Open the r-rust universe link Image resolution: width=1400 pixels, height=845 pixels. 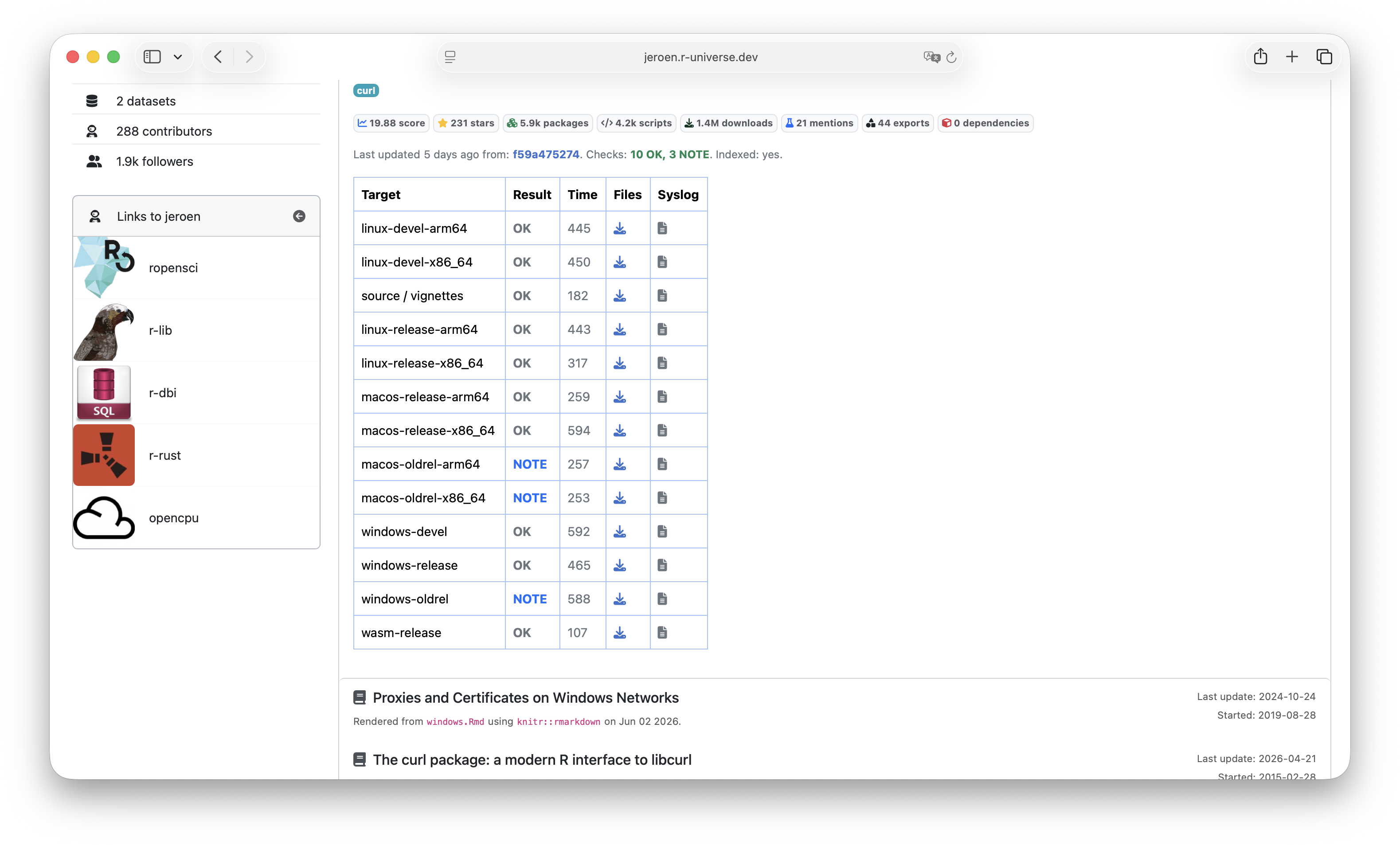pyautogui.click(x=165, y=455)
